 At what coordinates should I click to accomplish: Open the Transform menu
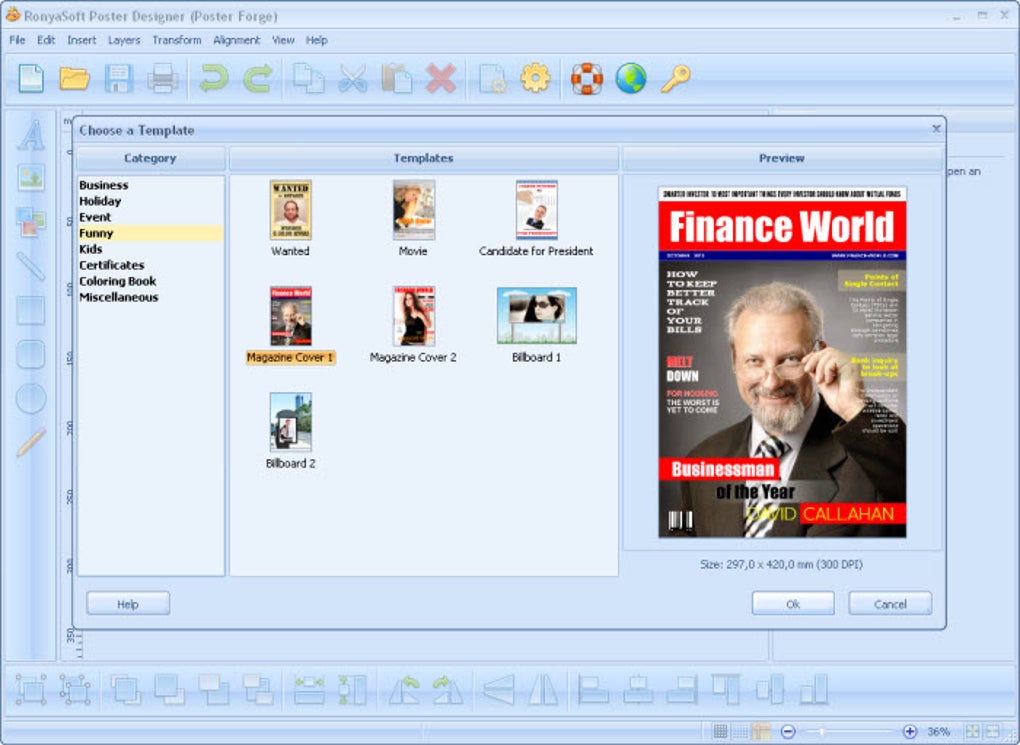coord(176,40)
